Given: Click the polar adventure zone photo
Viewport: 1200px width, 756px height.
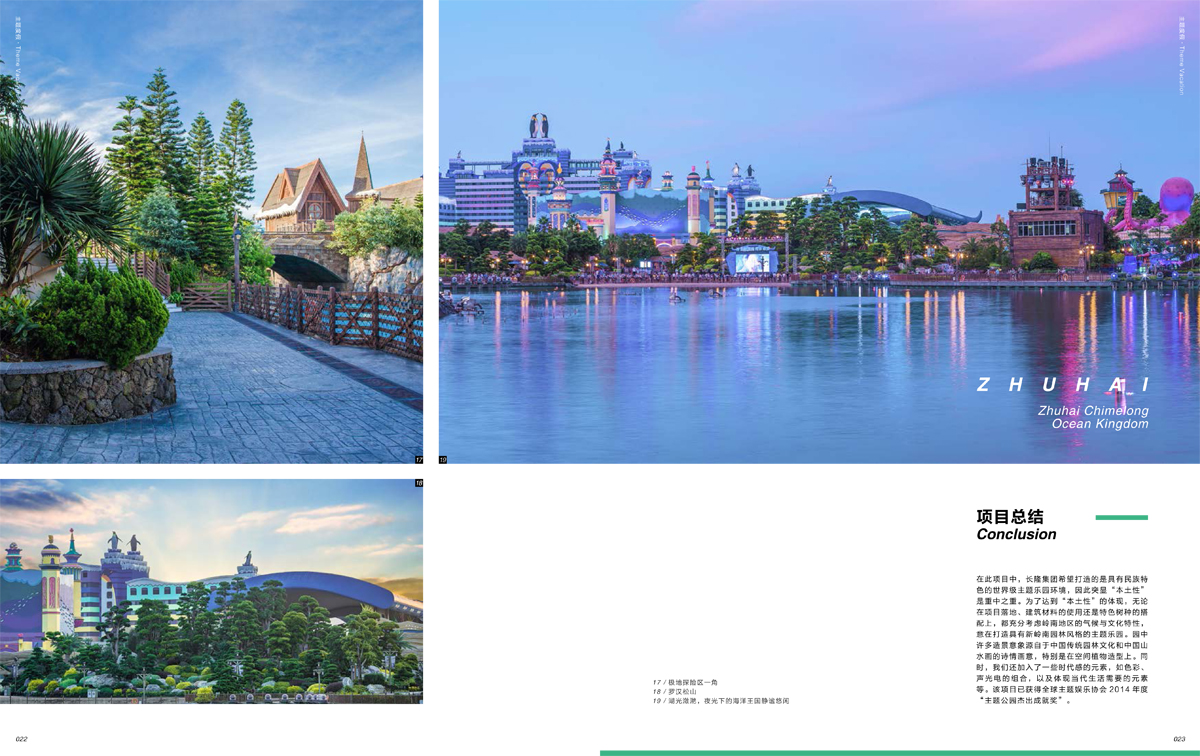Looking at the screenshot, I should click(x=211, y=231).
